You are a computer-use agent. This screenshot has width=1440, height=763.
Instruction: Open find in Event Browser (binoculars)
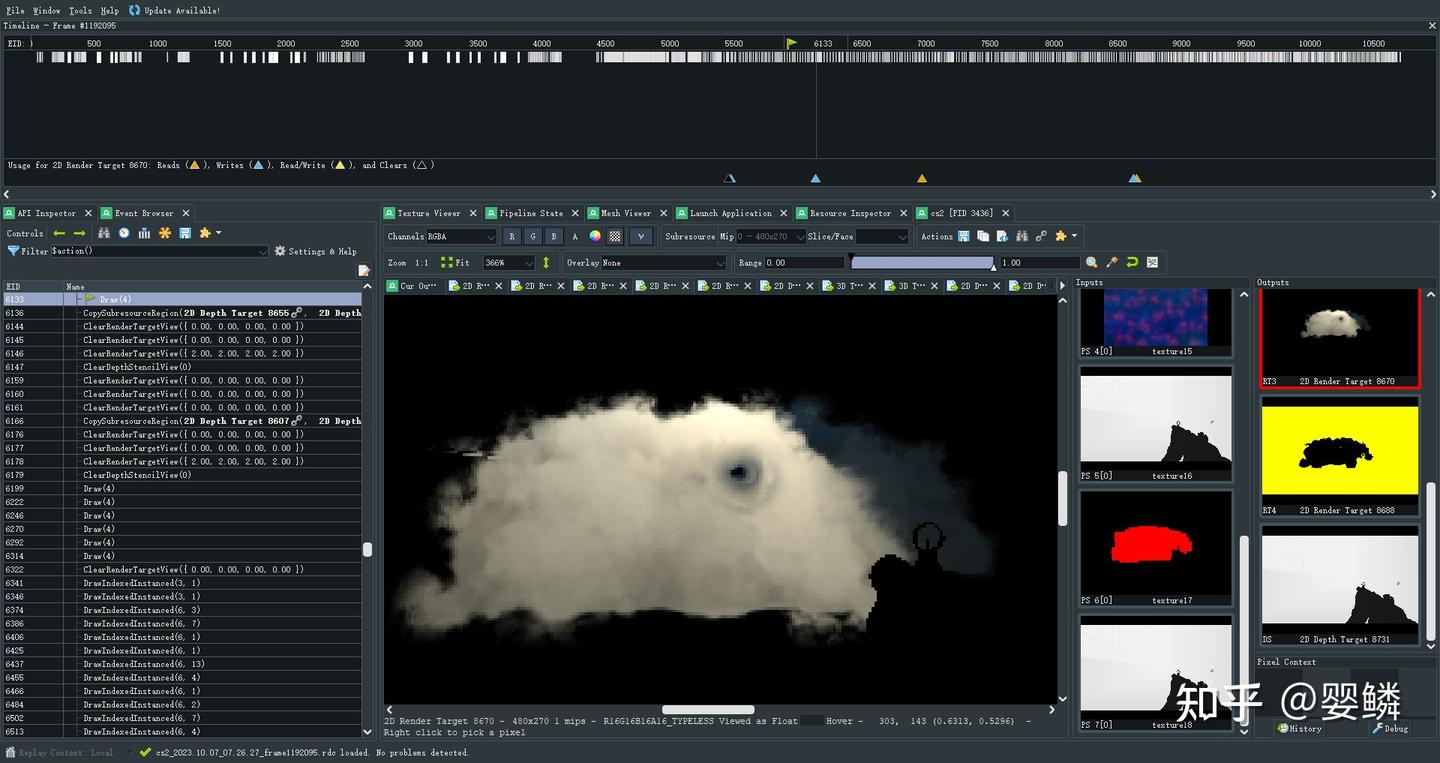click(x=104, y=233)
